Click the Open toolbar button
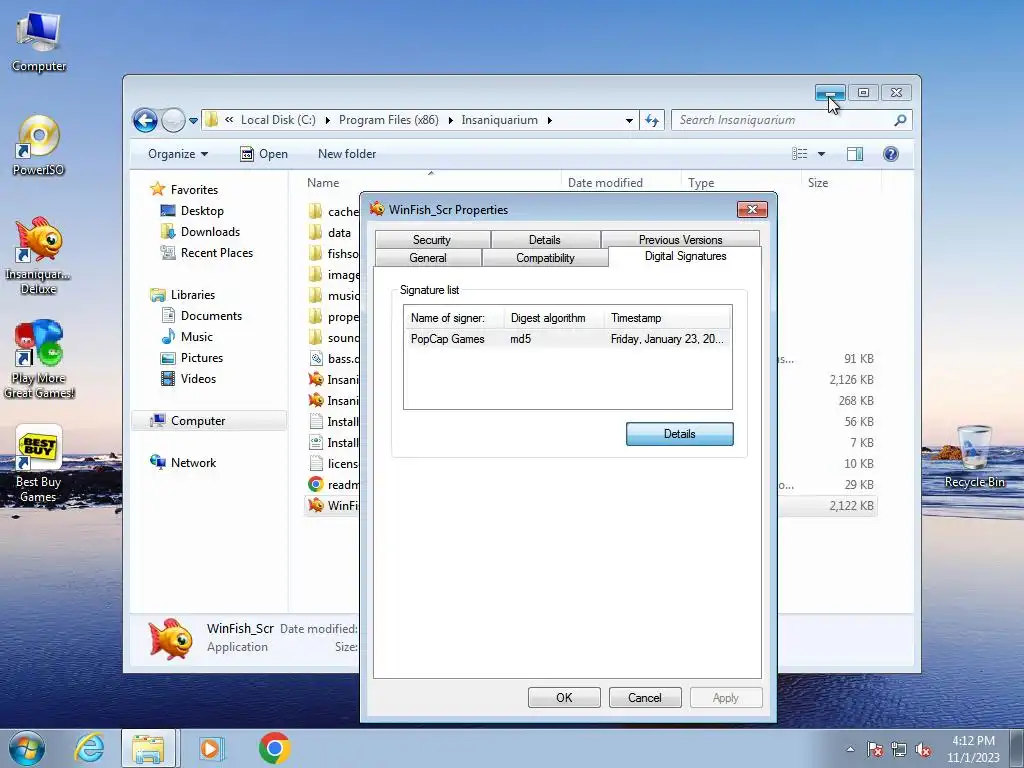Screen dimensions: 1024x768 pyautogui.click(x=264, y=154)
